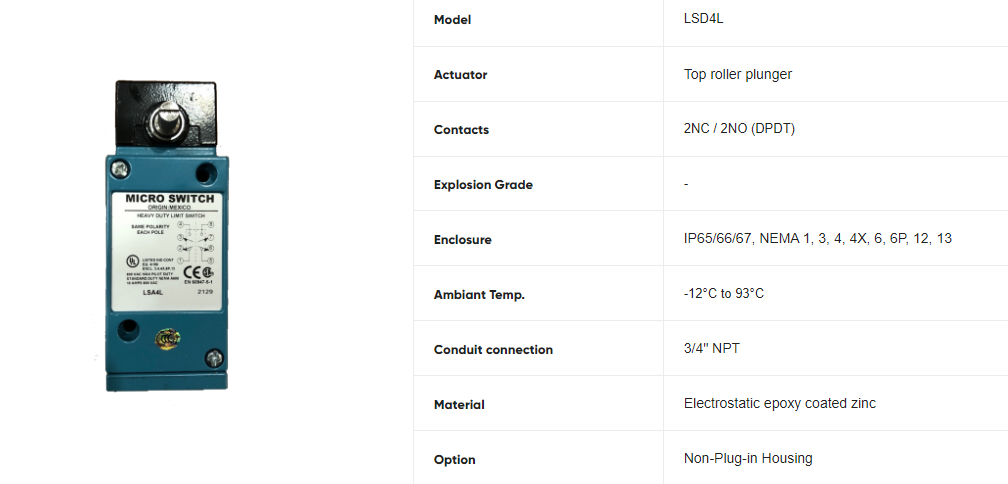Select the LSD4L model value
Viewport: 1008px width, 484px height.
pyautogui.click(x=703, y=19)
